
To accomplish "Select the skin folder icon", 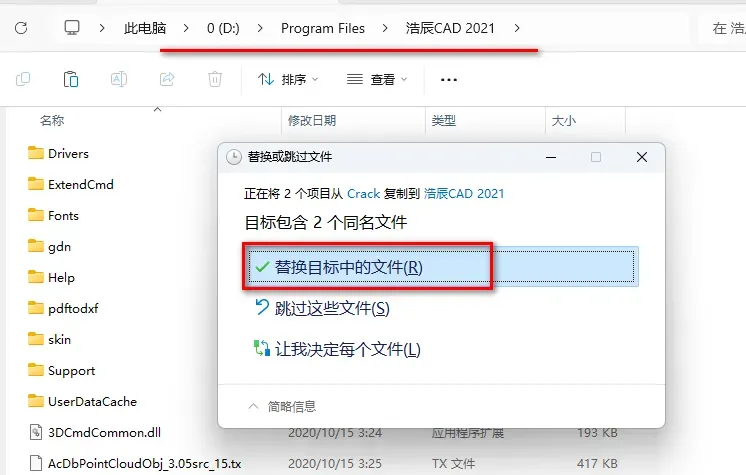I will tap(36, 339).
